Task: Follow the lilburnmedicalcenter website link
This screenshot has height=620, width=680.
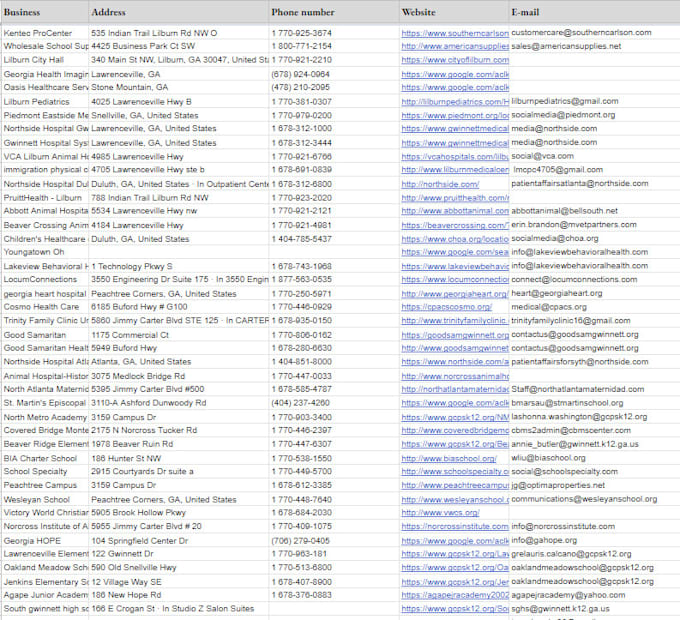Action: [x=454, y=170]
